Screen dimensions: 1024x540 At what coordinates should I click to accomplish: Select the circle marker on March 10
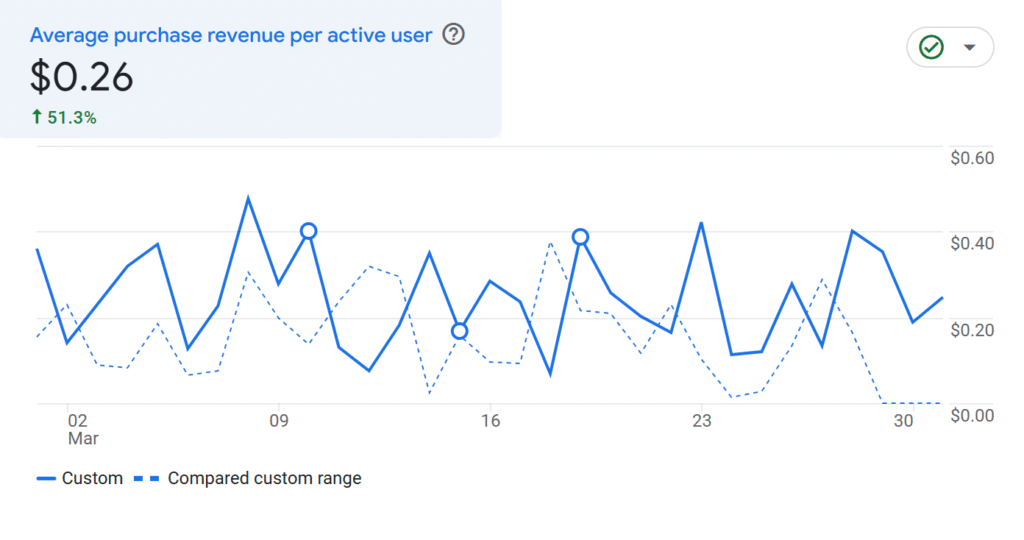click(309, 231)
